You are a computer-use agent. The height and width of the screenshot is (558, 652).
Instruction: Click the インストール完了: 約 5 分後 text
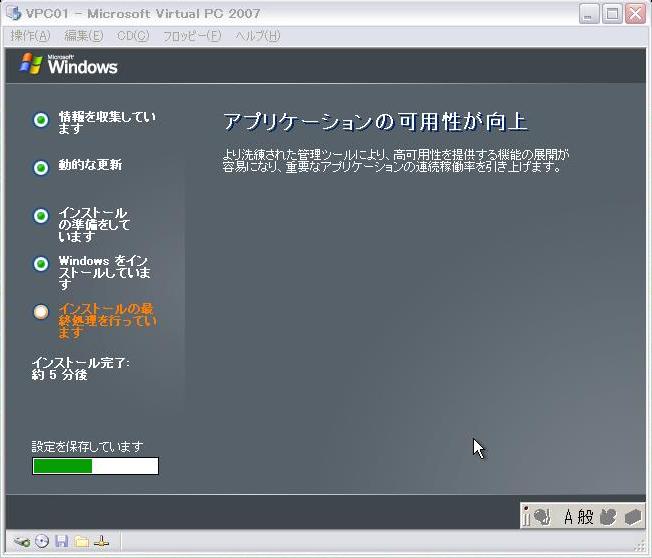[81, 369]
